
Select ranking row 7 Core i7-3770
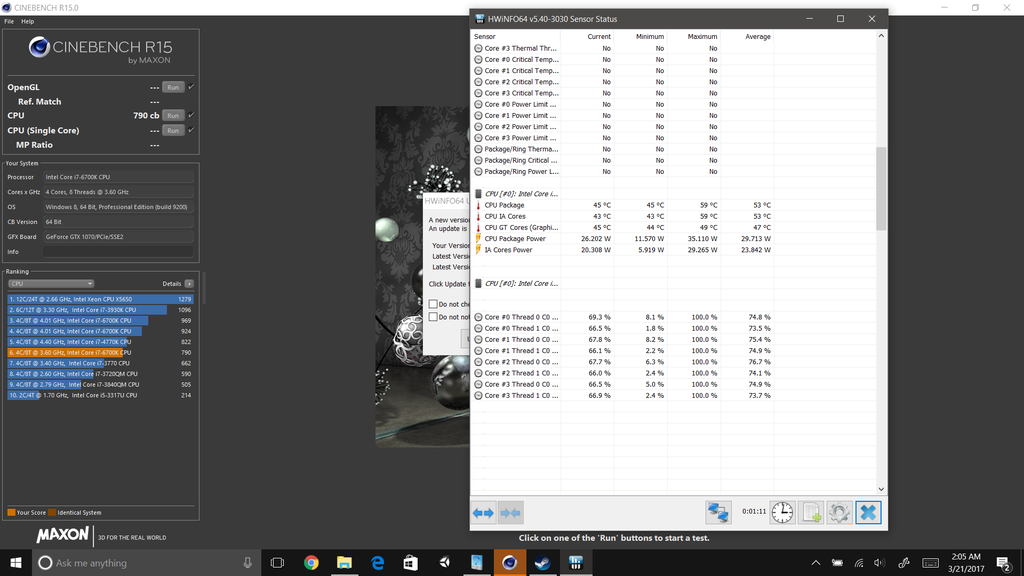pos(100,363)
